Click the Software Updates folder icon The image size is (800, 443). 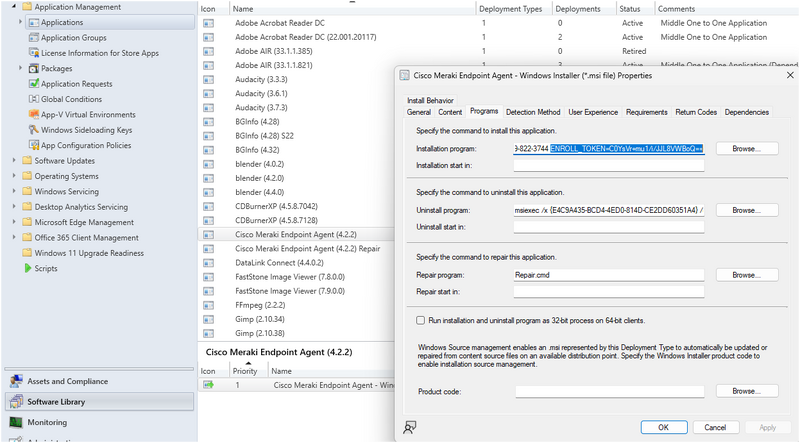click(27, 161)
